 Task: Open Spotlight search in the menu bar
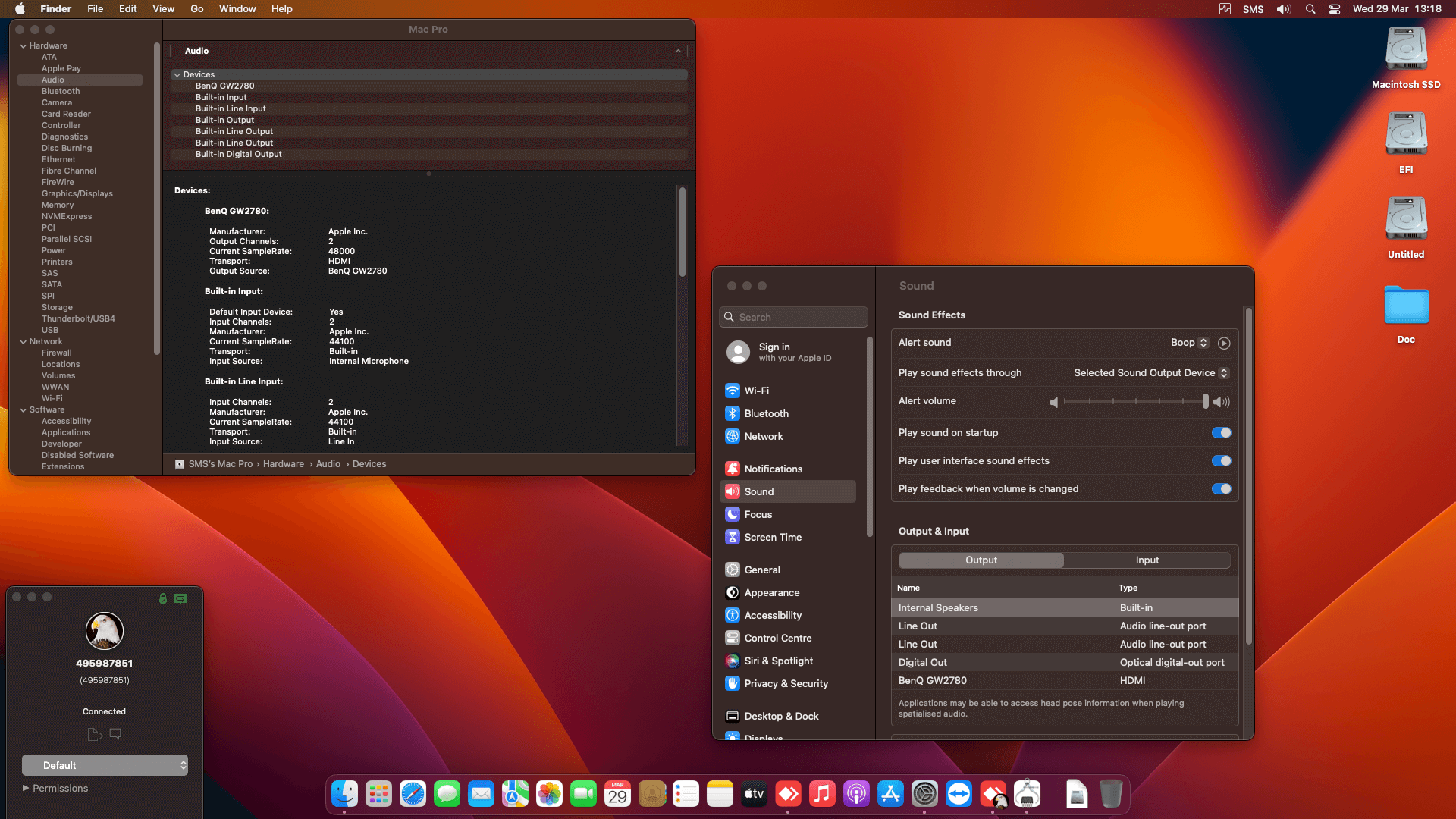click(x=1310, y=9)
